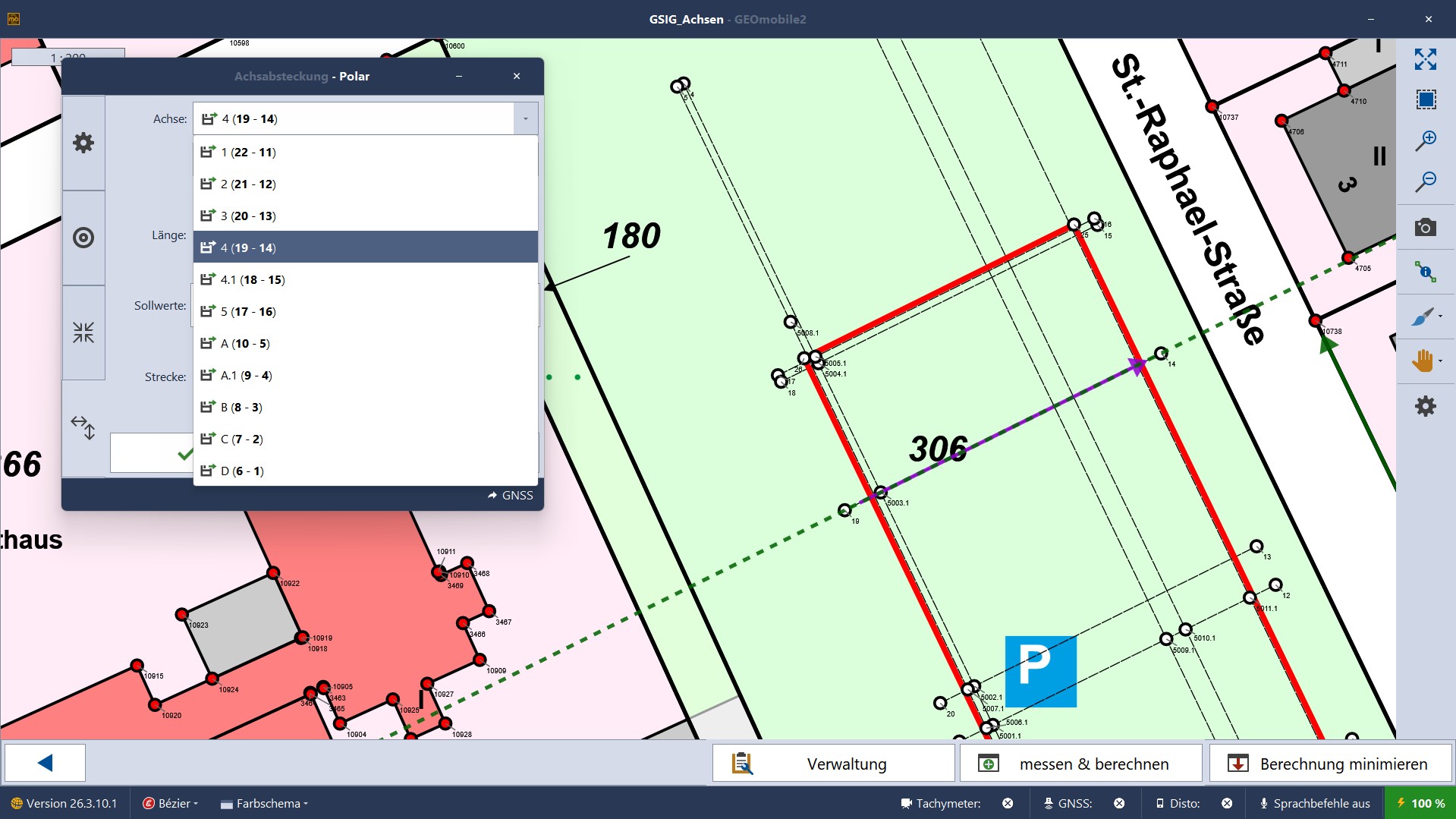Click the Verwaltung button
The image size is (1456, 819).
coord(833,764)
